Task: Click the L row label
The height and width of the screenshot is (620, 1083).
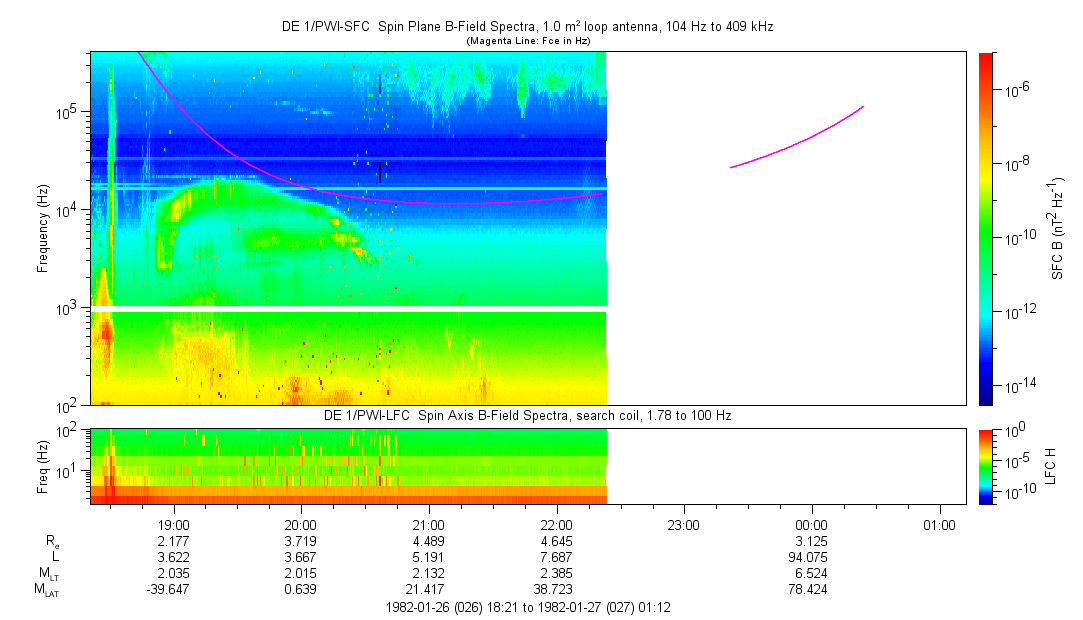Action: [55, 557]
